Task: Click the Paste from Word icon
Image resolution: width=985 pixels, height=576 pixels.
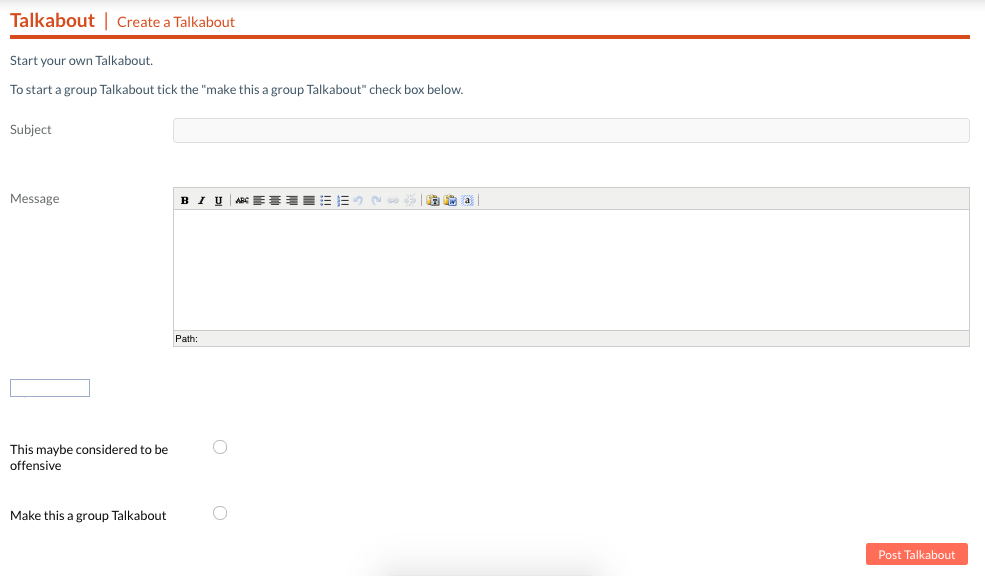Action: point(450,200)
